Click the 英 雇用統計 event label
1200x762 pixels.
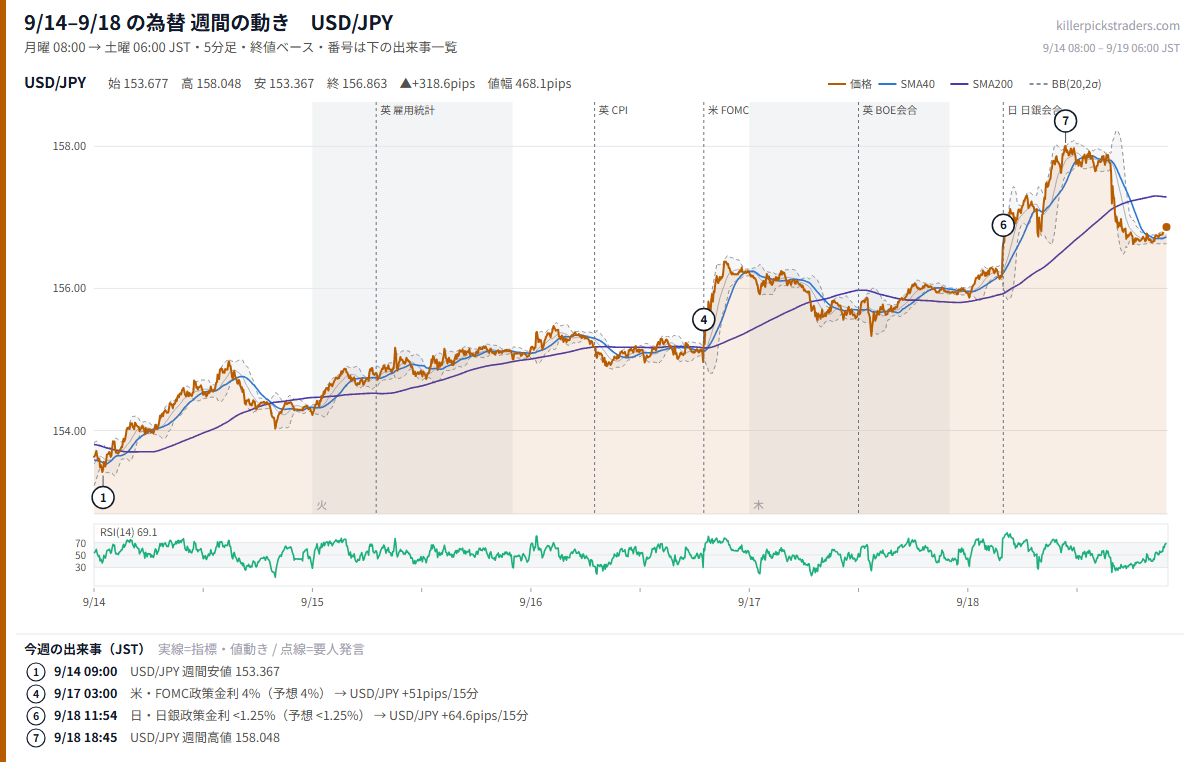407,110
